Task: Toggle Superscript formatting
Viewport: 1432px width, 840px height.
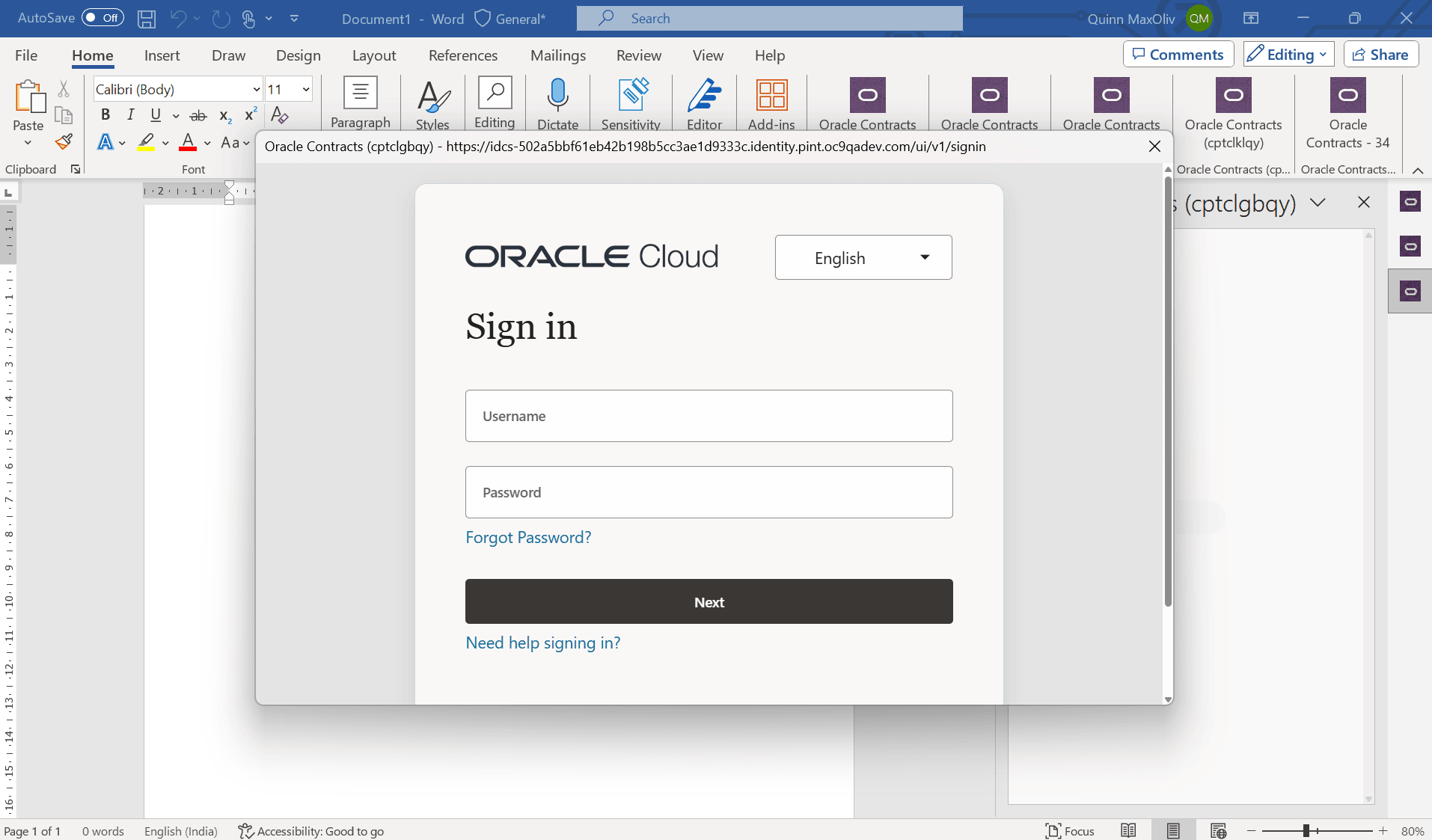Action: pos(251,114)
